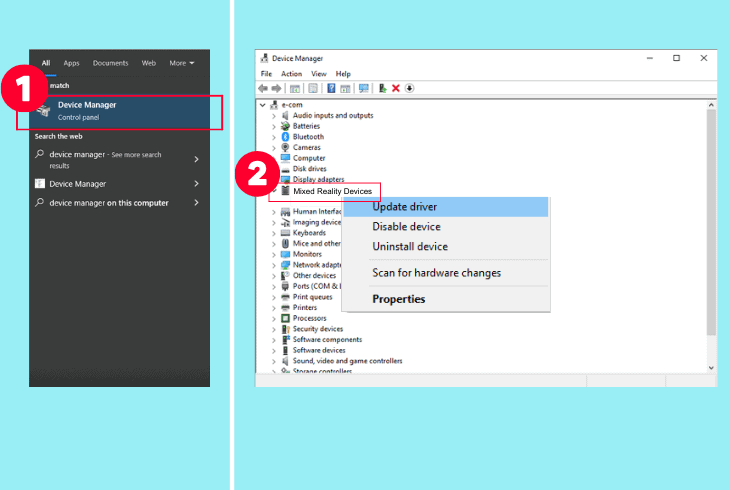Click the Bluetooth device category icon
Screen dimensions: 730x490
285,136
